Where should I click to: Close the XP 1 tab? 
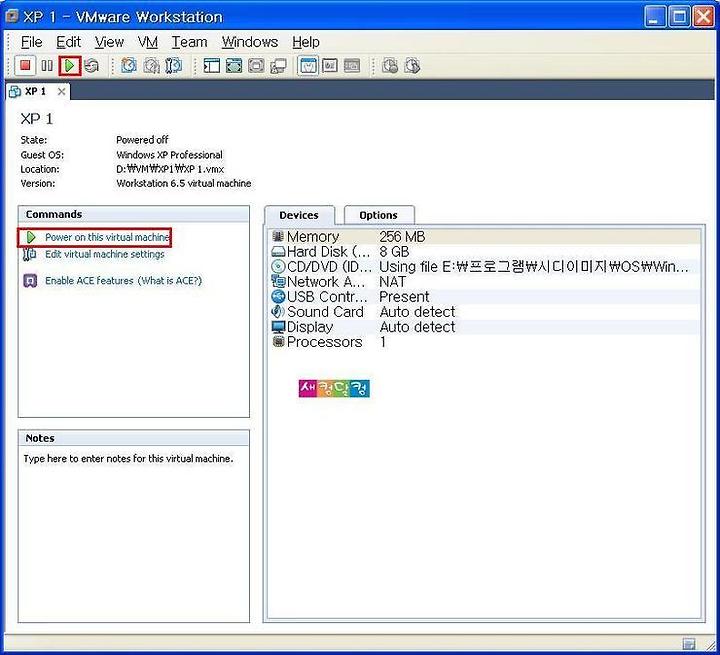point(61,92)
